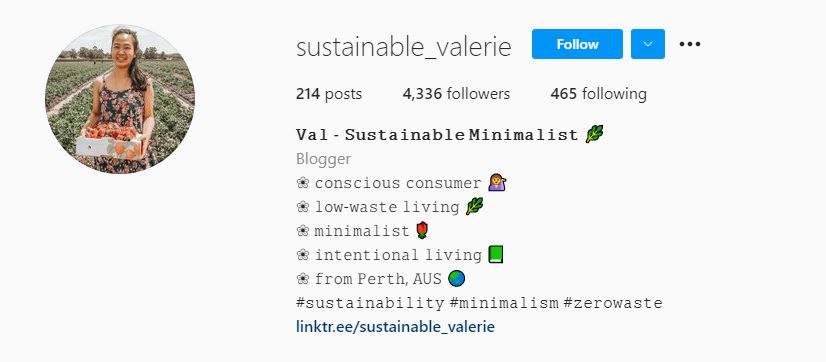Viewport: 826px width, 362px height.
Task: Select the sustainable_valerie username heading
Action: [404, 46]
